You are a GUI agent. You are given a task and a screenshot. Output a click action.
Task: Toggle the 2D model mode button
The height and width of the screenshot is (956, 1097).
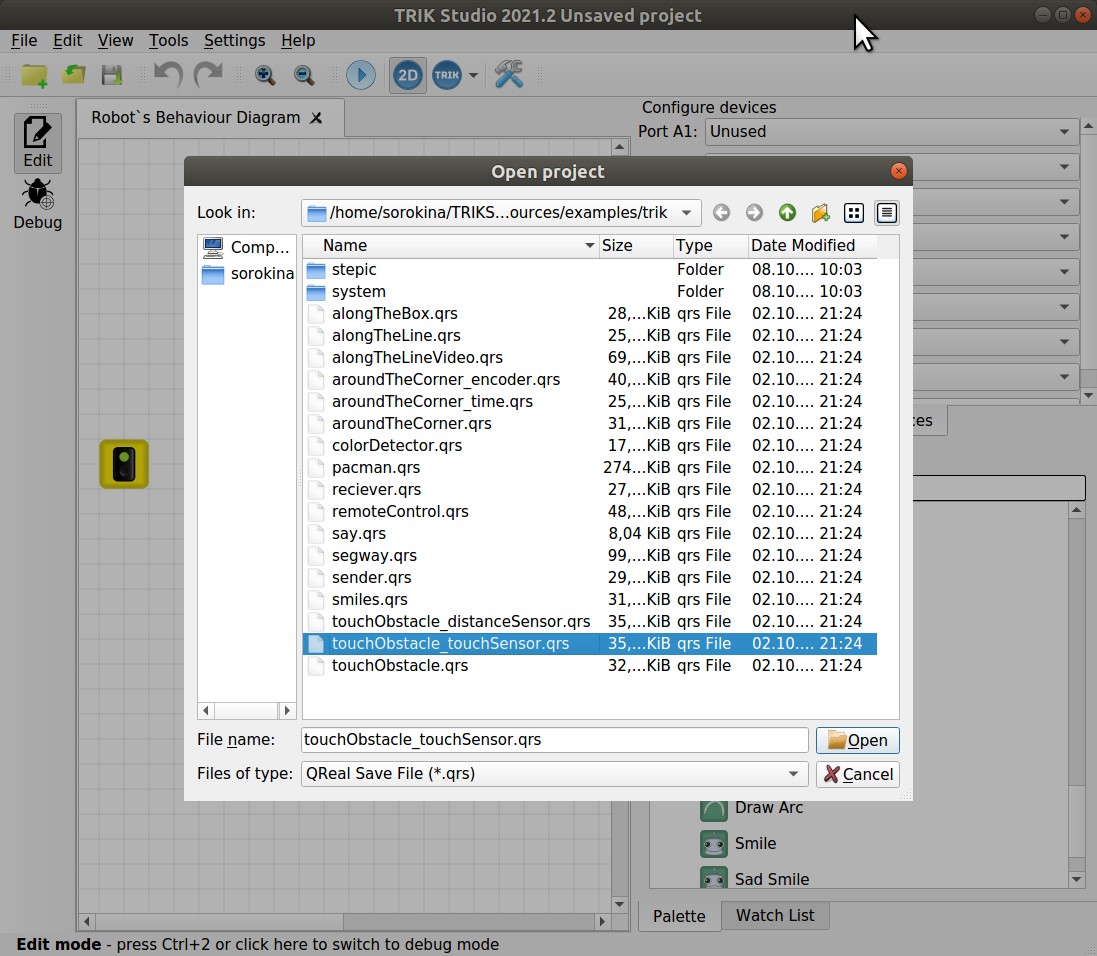point(407,75)
